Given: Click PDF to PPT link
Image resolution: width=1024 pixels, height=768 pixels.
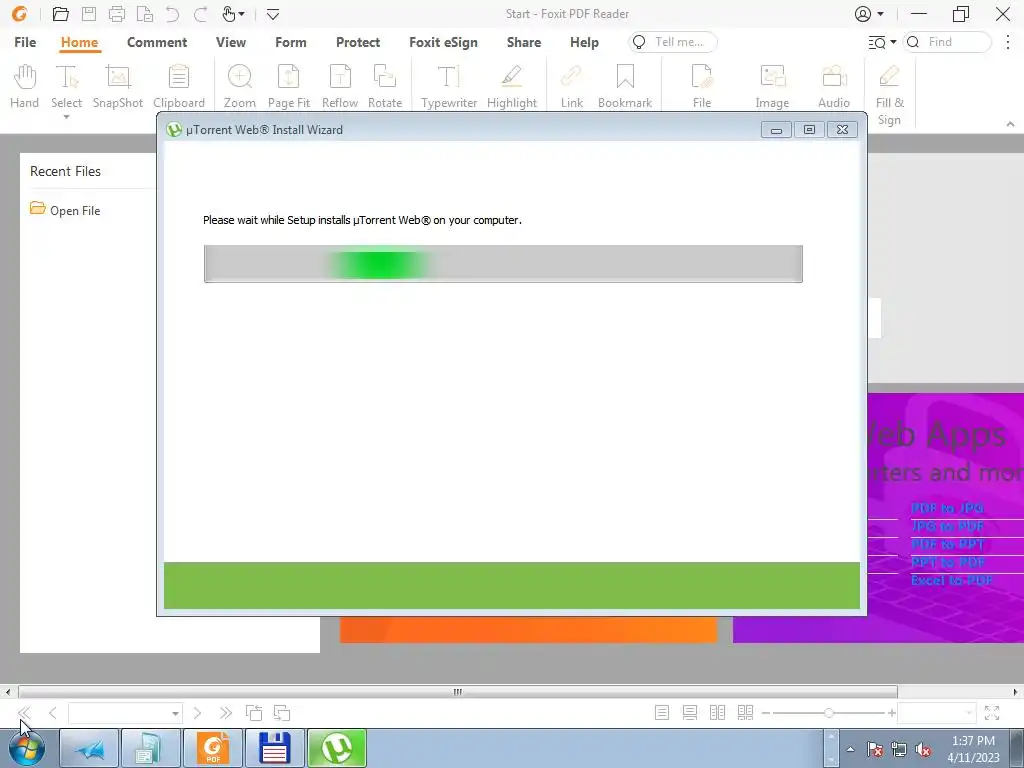Looking at the screenshot, I should coord(947,544).
